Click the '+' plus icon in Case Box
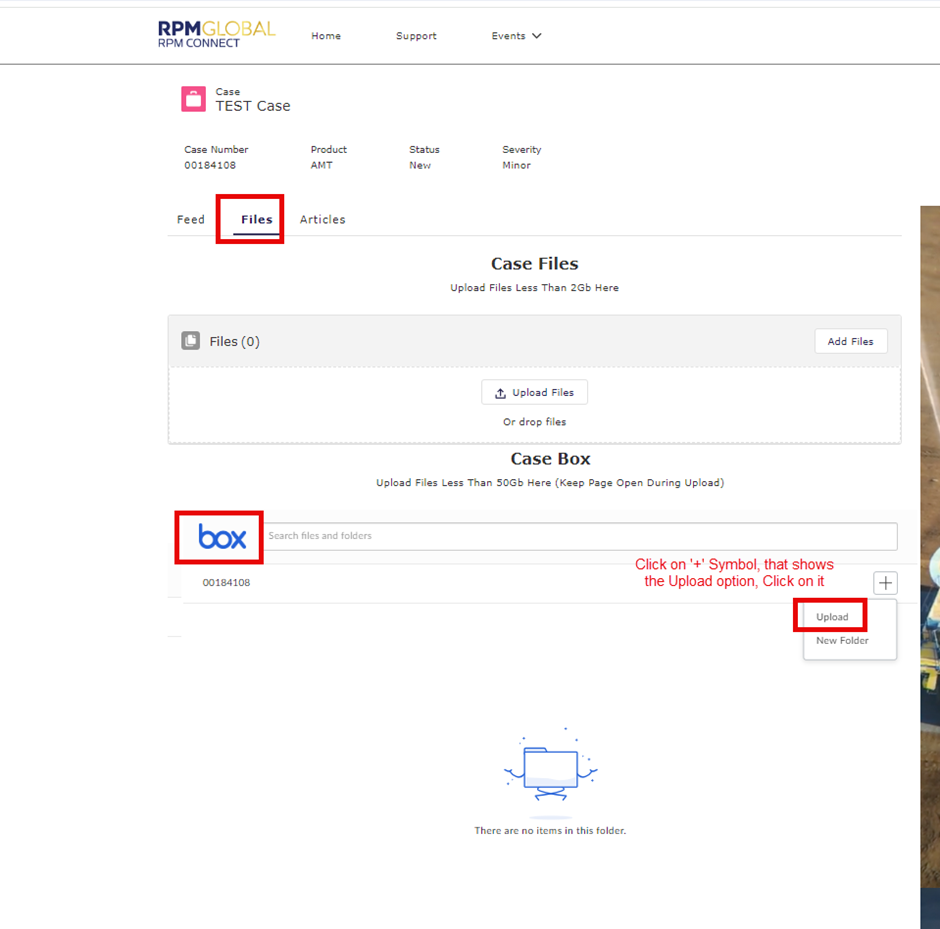Image resolution: width=940 pixels, height=929 pixels. pyautogui.click(x=884, y=582)
